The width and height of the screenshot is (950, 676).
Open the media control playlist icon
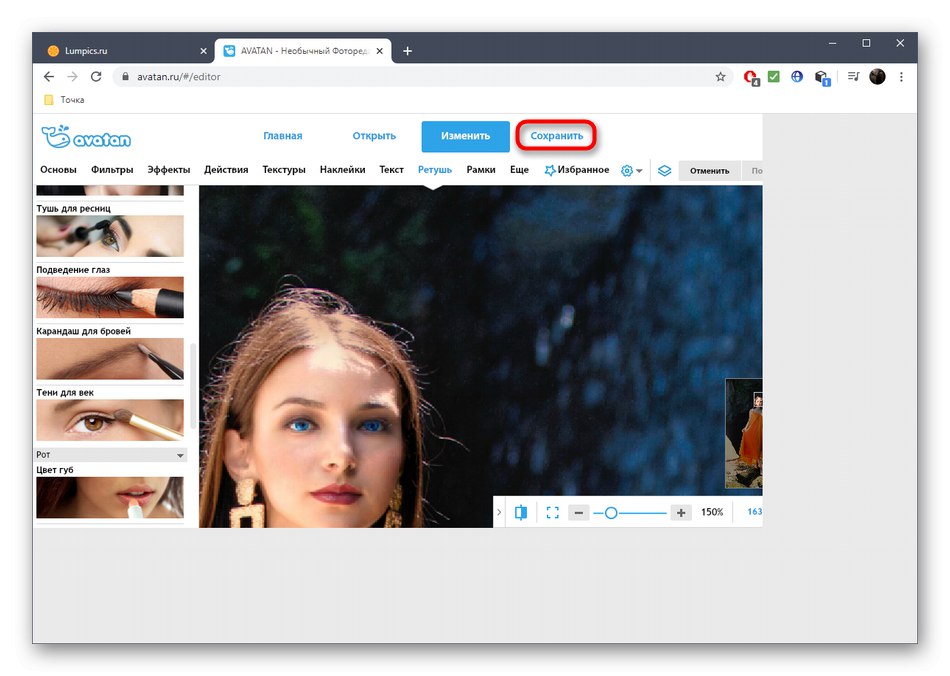(853, 76)
